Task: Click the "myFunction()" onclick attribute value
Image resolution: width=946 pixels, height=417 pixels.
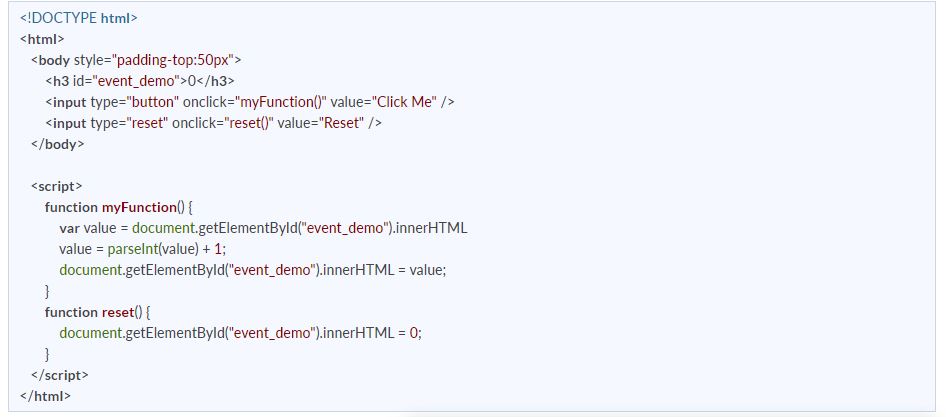Action: [x=281, y=102]
